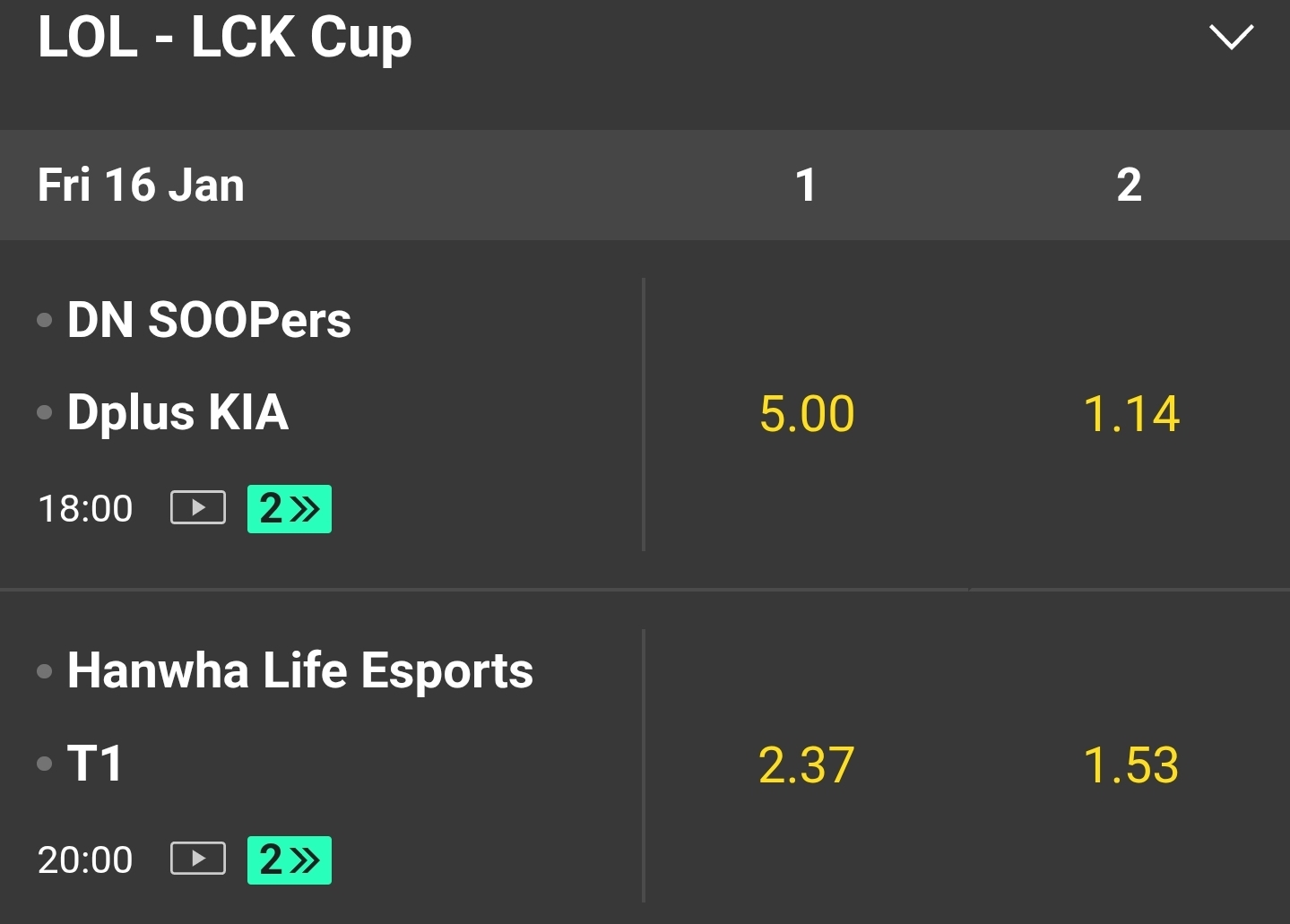Viewport: 1290px width, 924px height.
Task: Open more markets badge for 18:00 match
Action: 289,508
